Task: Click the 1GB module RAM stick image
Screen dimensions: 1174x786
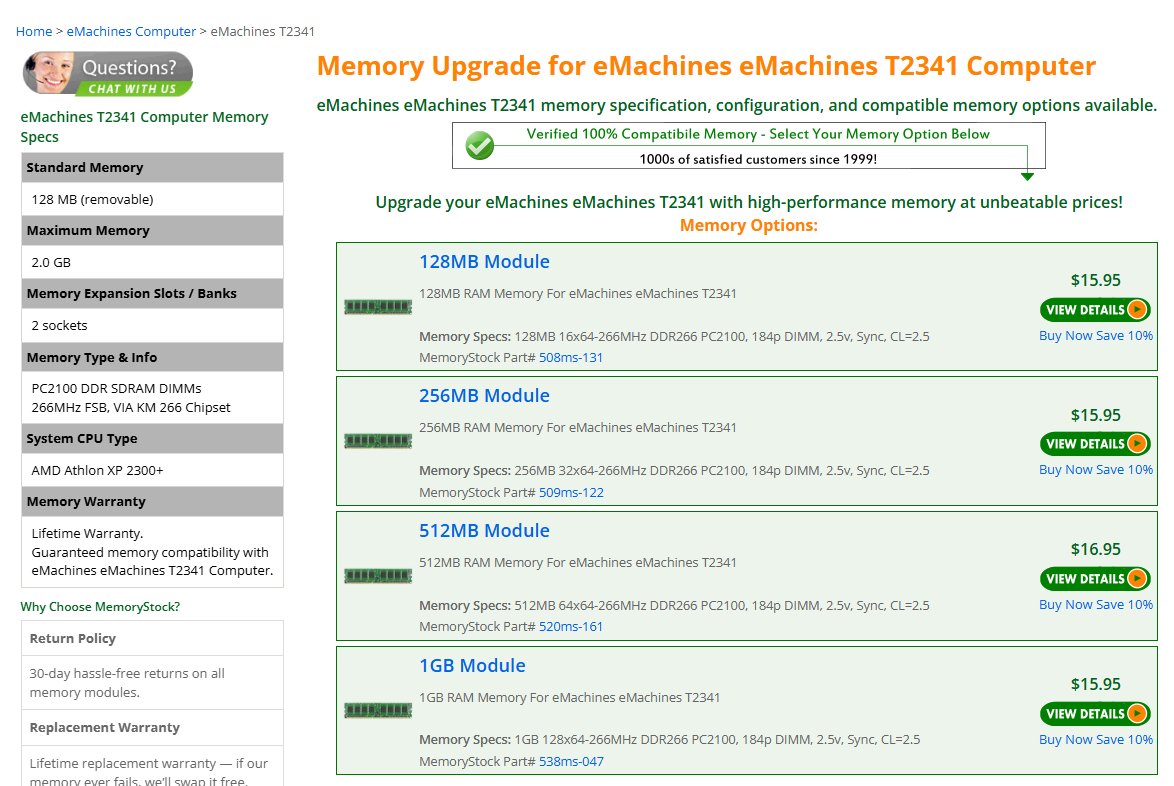Action: pos(378,710)
